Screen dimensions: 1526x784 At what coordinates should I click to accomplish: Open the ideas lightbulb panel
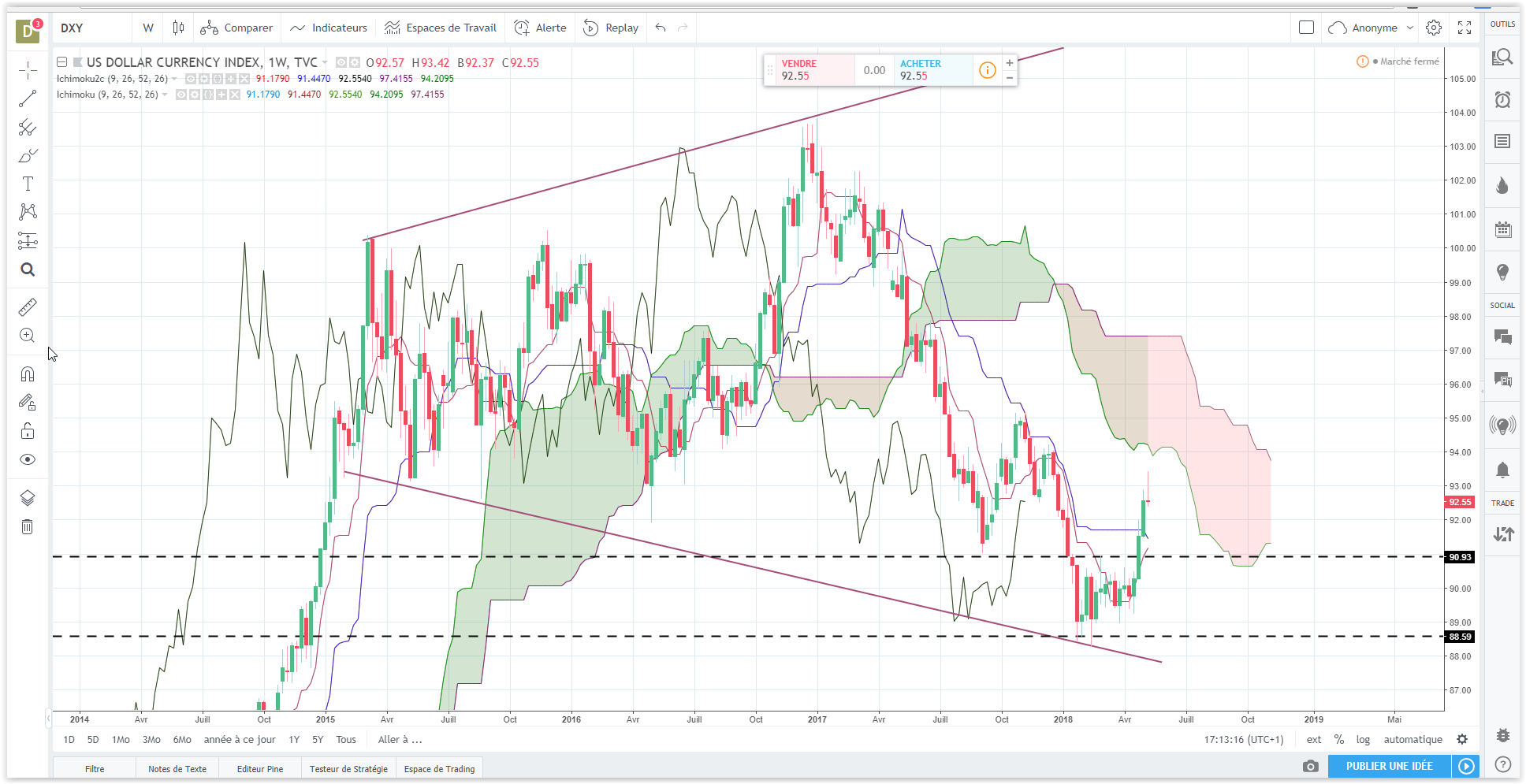pos(1502,273)
